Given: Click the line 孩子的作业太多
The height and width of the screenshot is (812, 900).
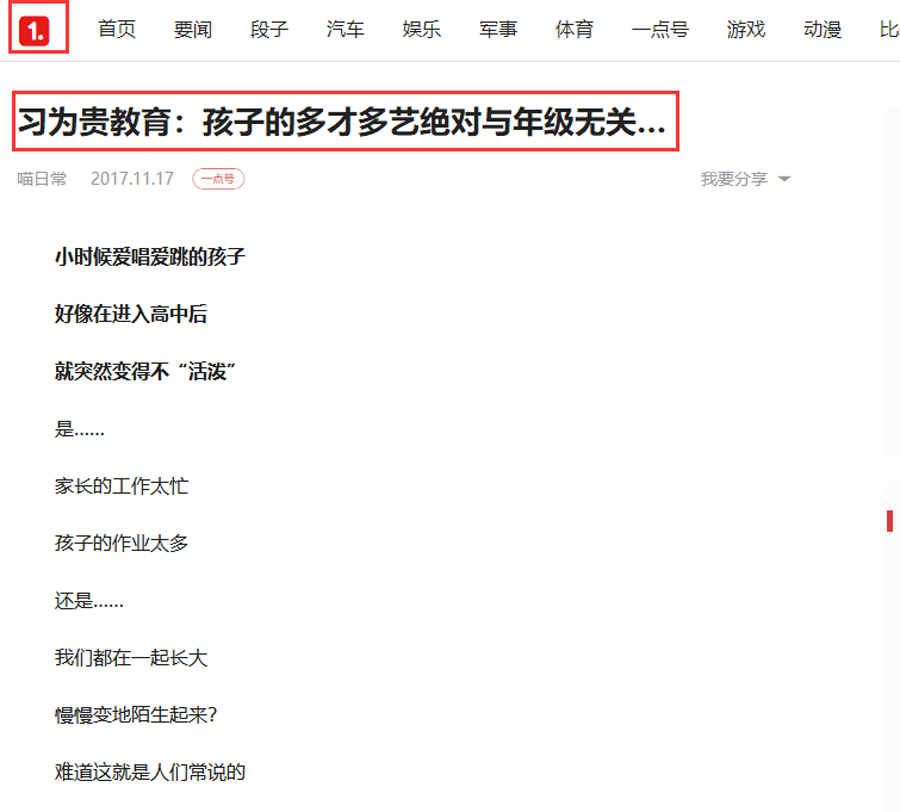Looking at the screenshot, I should [121, 543].
